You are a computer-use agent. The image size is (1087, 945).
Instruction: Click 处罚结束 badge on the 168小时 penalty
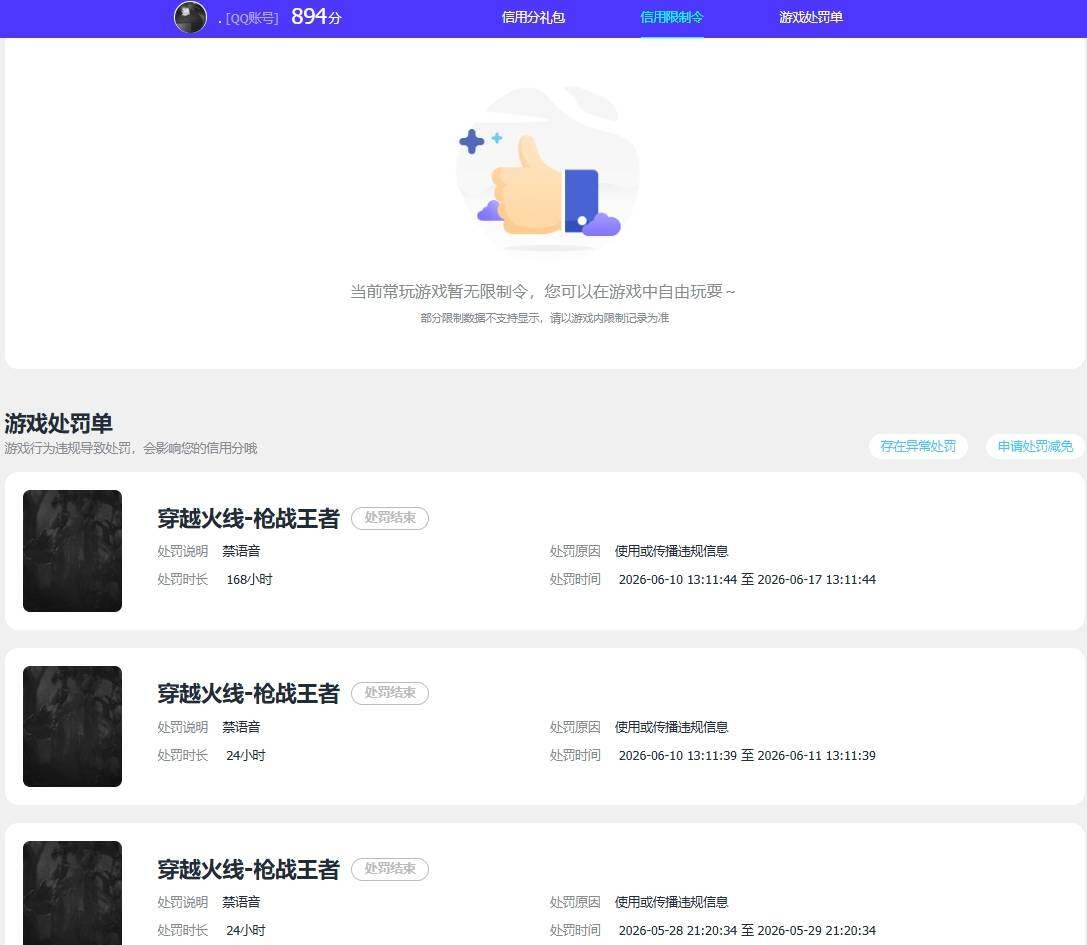[x=390, y=518]
